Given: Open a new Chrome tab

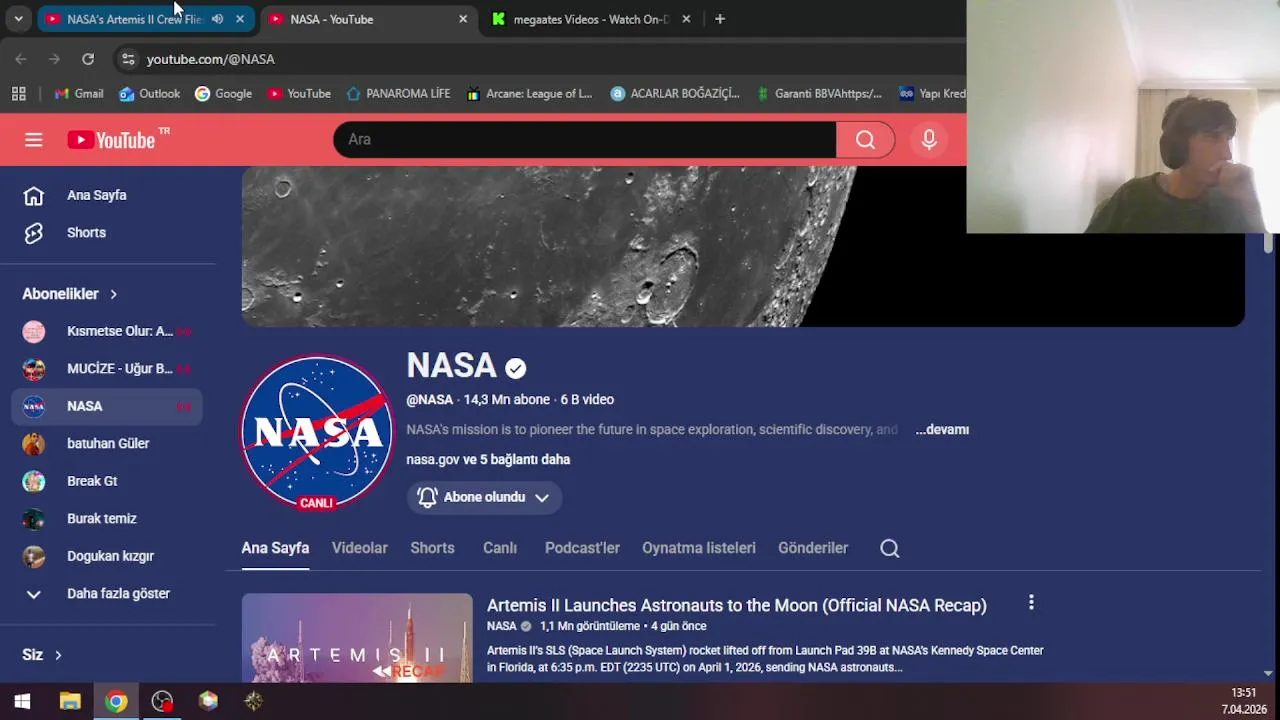Looking at the screenshot, I should click(x=720, y=19).
